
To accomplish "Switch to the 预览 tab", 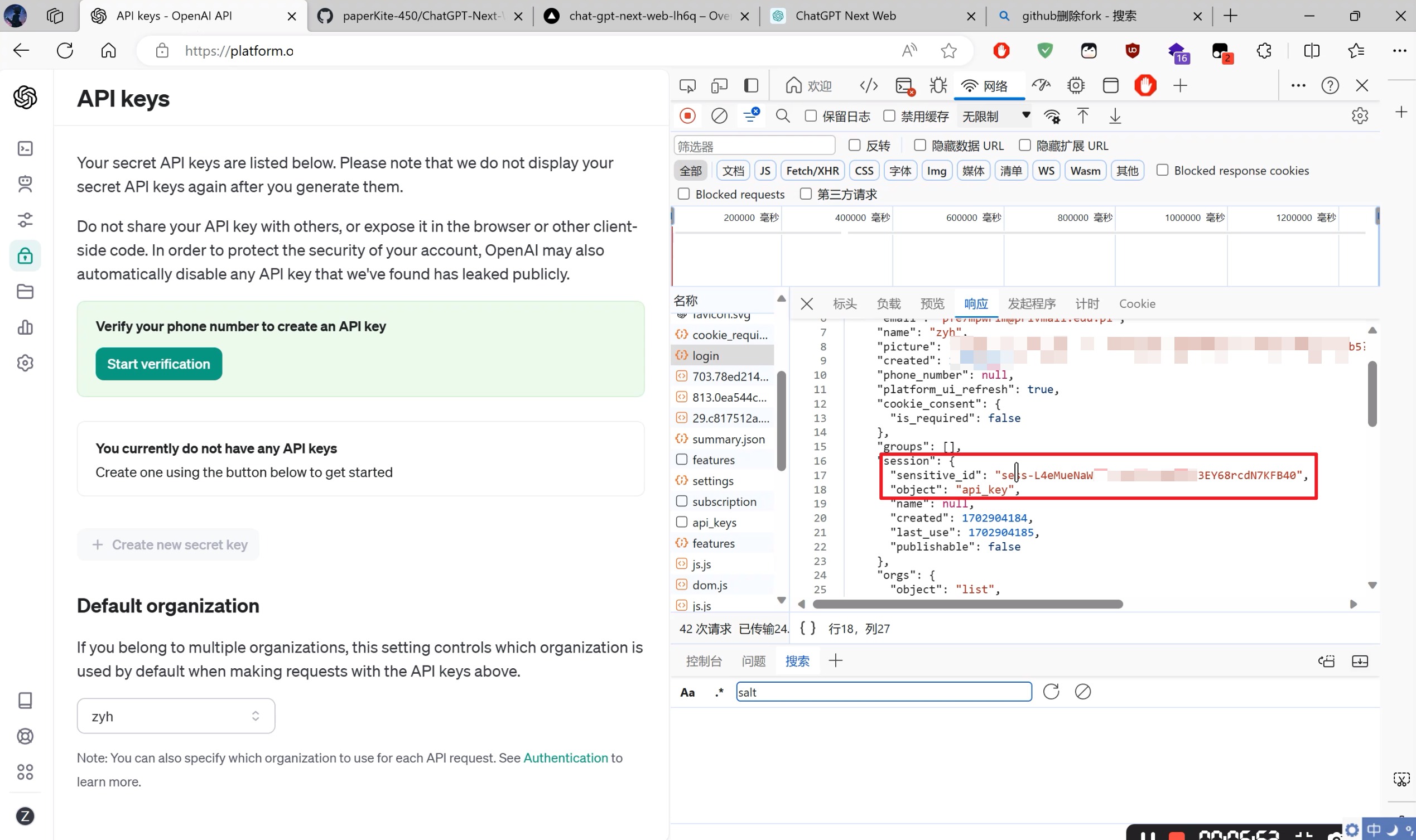I will pyautogui.click(x=932, y=304).
